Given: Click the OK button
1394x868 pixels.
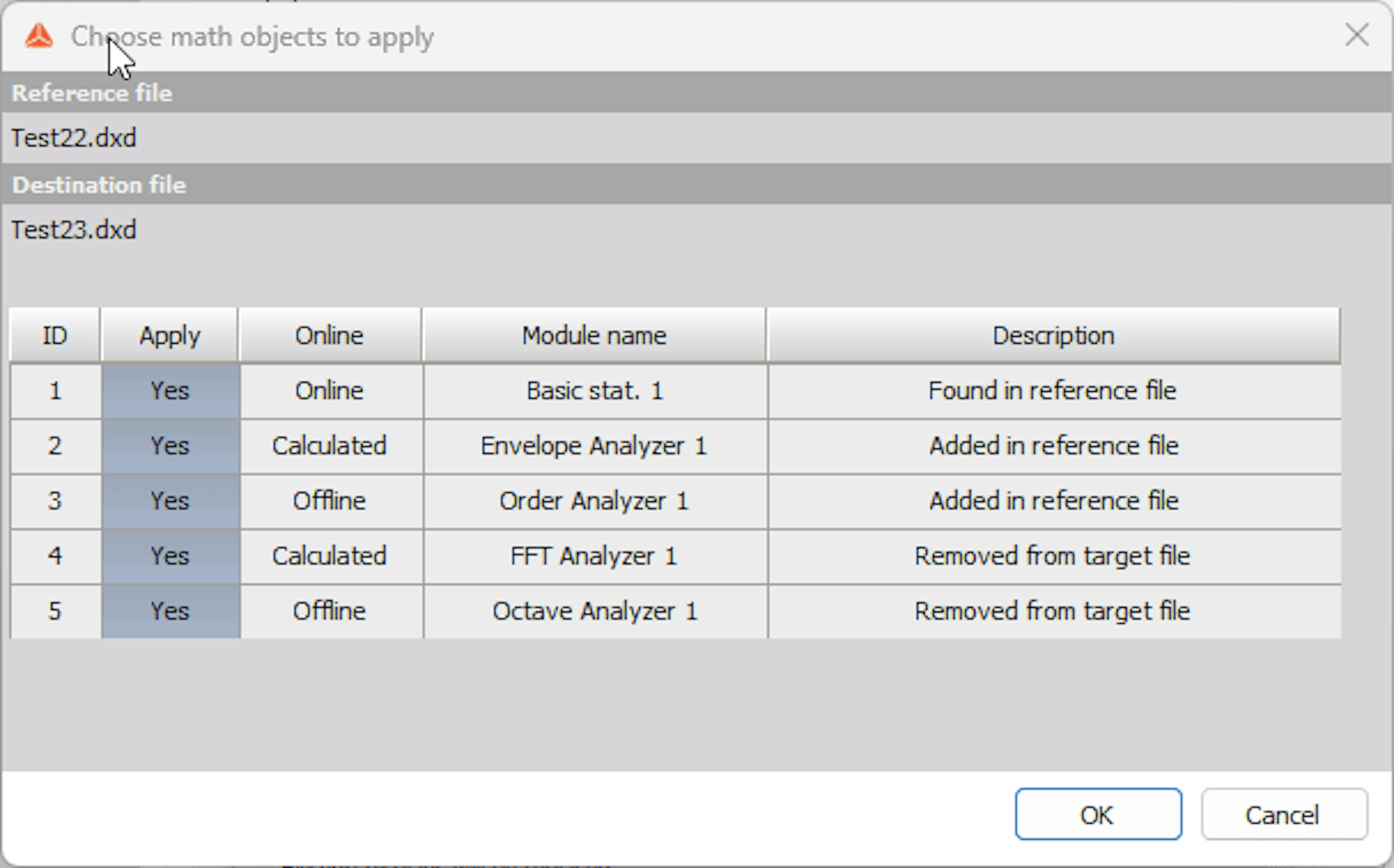Looking at the screenshot, I should 1098,814.
